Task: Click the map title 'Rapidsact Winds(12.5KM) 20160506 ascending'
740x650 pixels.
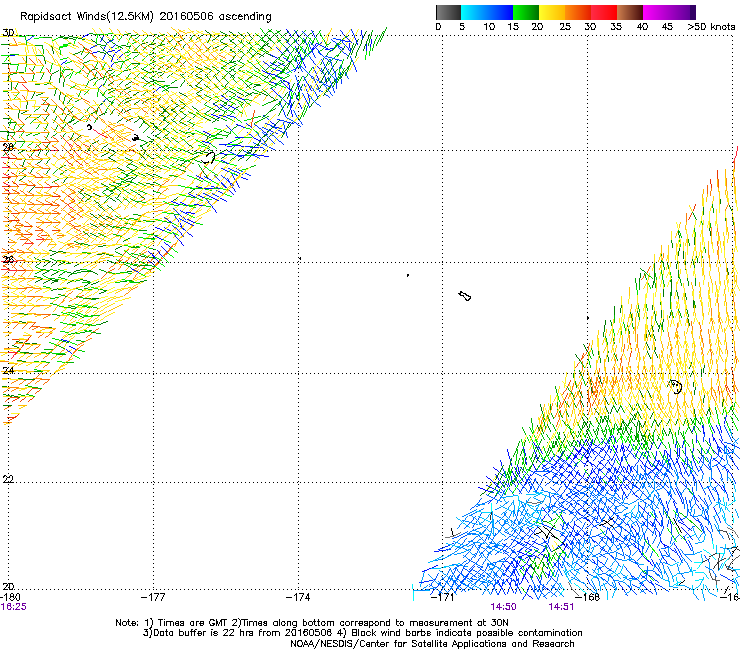Action: pos(146,17)
